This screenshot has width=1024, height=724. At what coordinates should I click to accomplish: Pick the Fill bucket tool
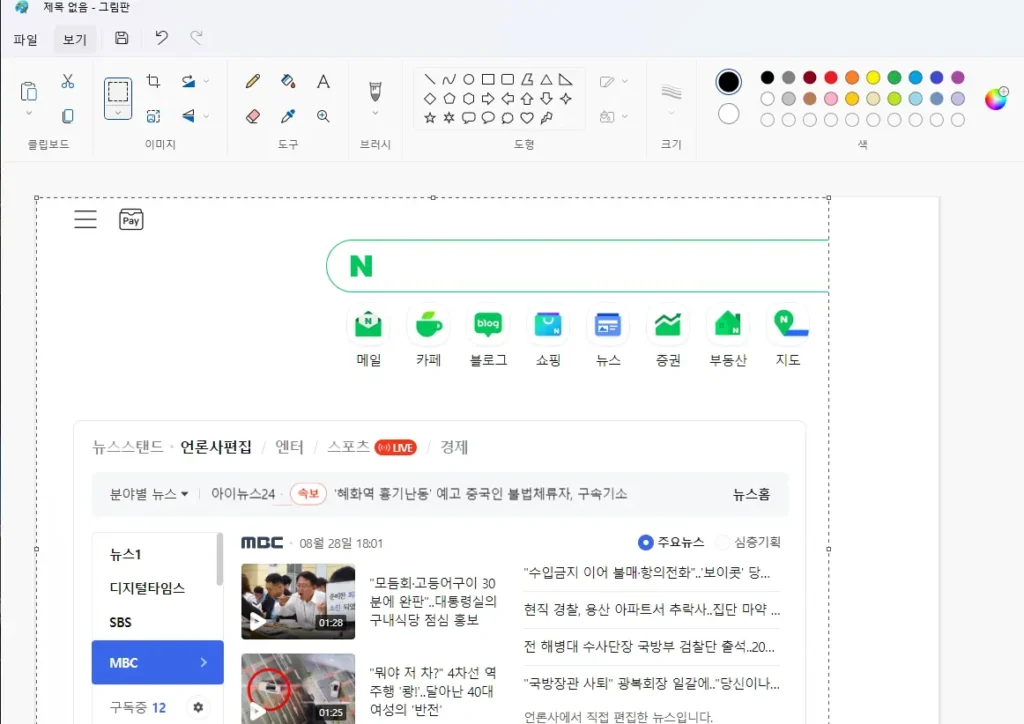[288, 82]
